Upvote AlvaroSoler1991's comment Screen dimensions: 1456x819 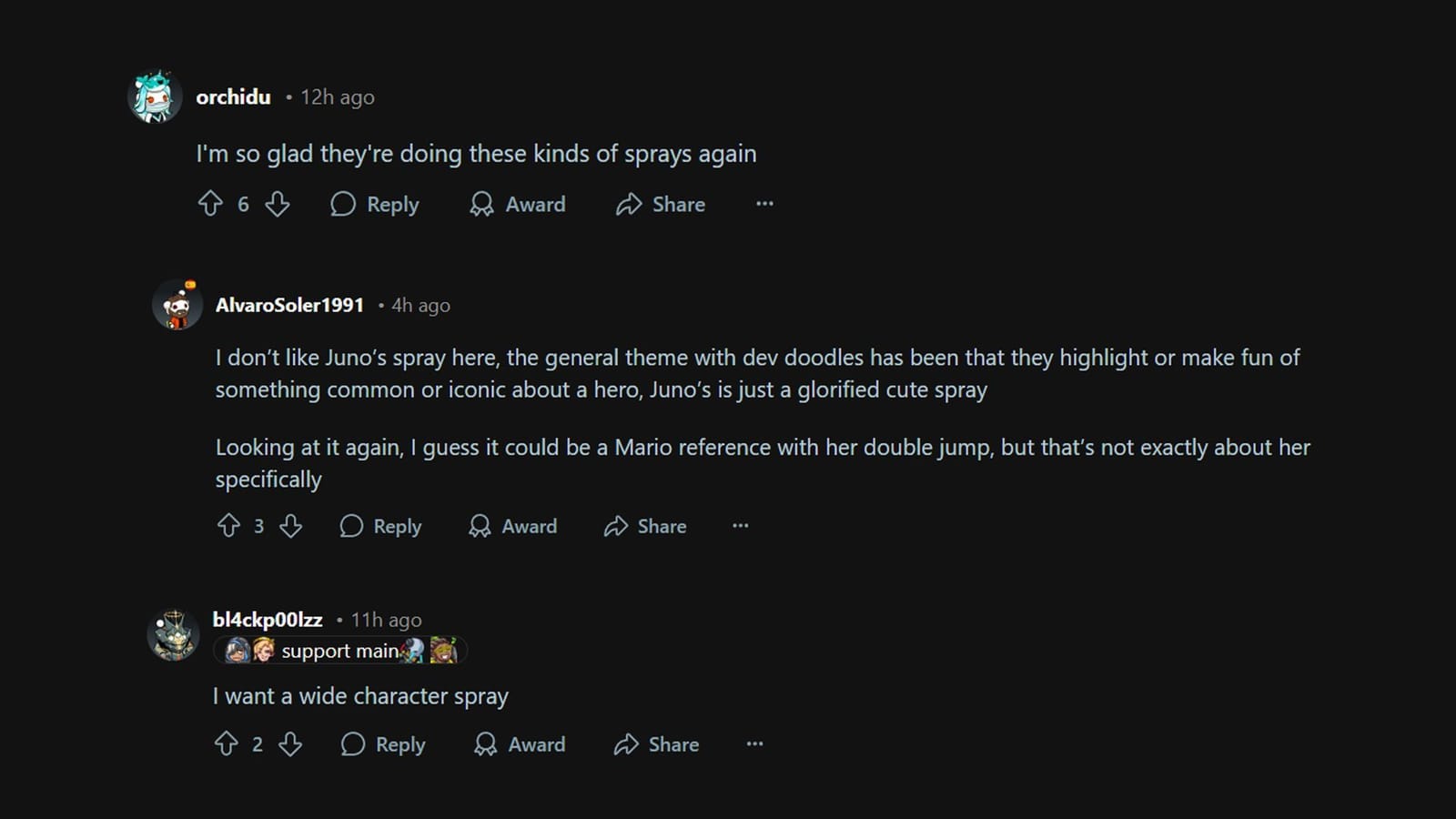(x=228, y=526)
